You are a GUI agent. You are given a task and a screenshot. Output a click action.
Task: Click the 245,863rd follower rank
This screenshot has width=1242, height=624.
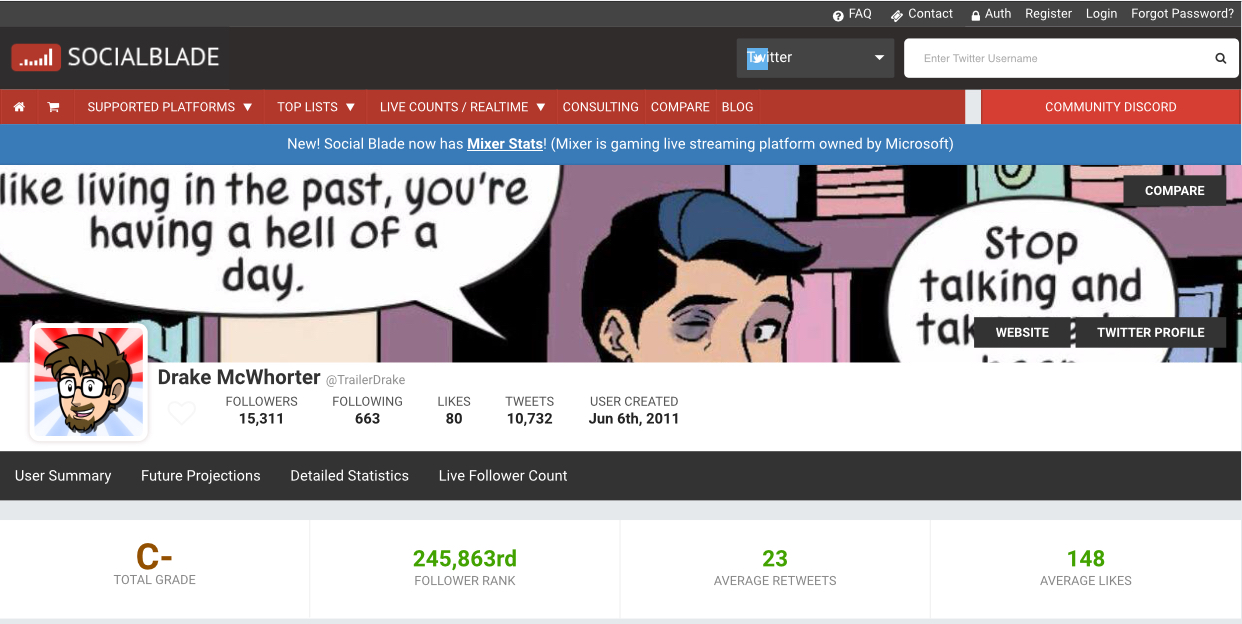click(x=465, y=558)
